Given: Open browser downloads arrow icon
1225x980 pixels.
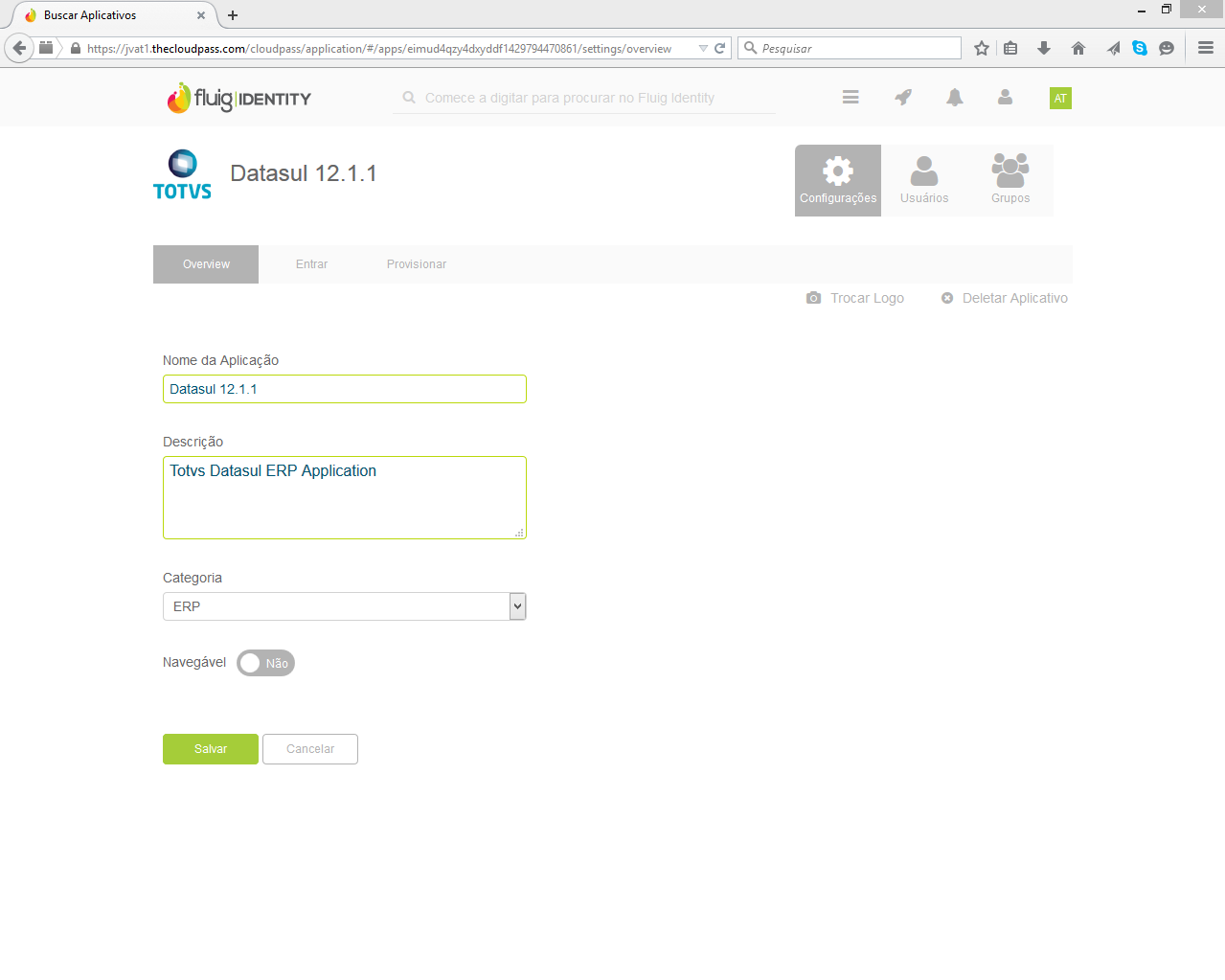Looking at the screenshot, I should point(1044,48).
